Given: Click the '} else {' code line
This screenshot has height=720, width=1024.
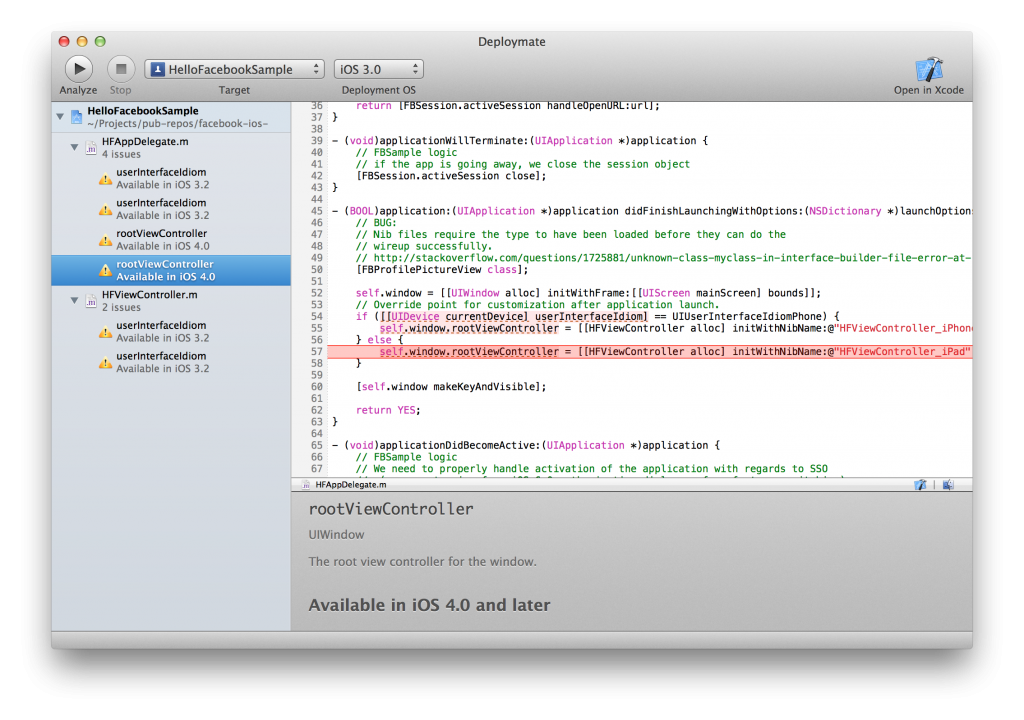Looking at the screenshot, I should [379, 340].
